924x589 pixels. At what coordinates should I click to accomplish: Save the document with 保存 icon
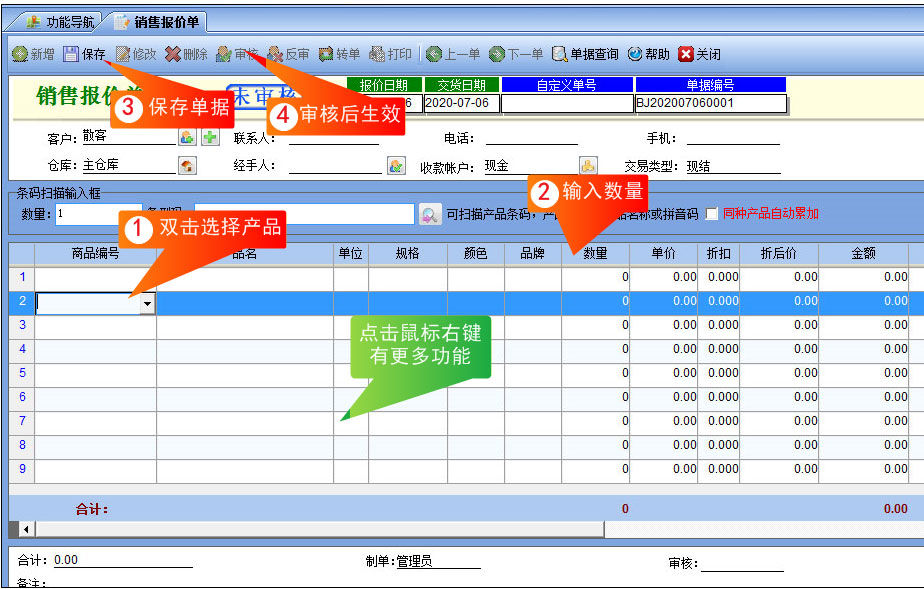pos(71,54)
